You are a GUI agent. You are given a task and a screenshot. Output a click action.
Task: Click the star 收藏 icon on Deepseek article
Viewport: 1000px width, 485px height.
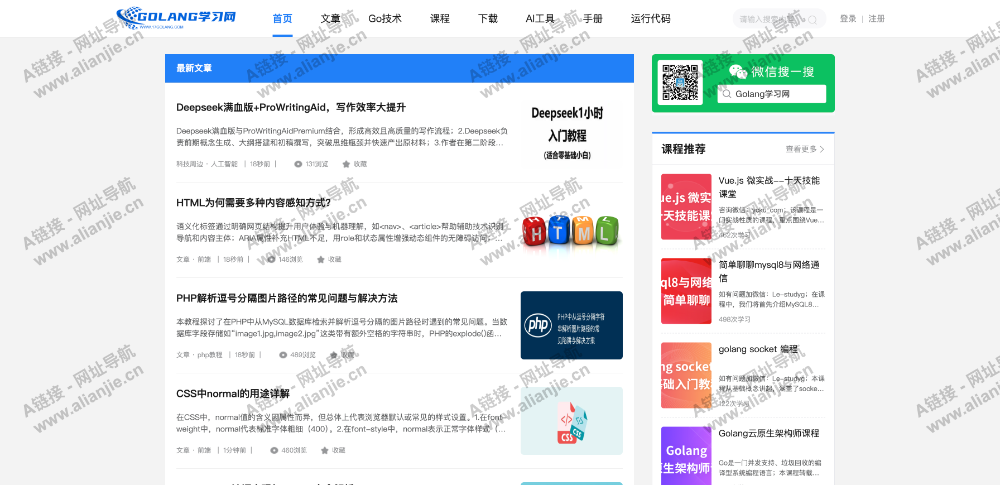point(346,164)
